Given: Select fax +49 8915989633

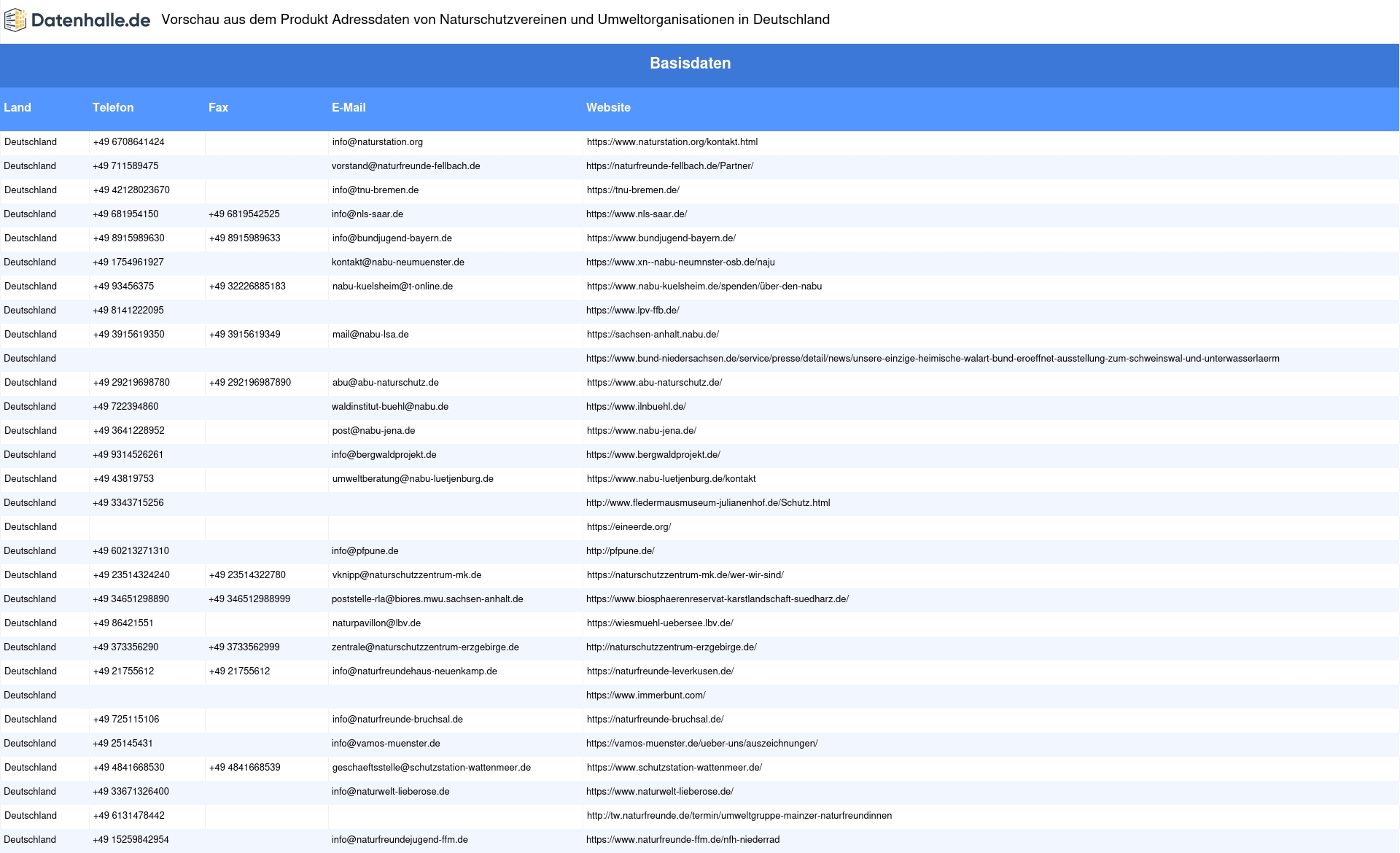Looking at the screenshot, I should pos(245,238).
